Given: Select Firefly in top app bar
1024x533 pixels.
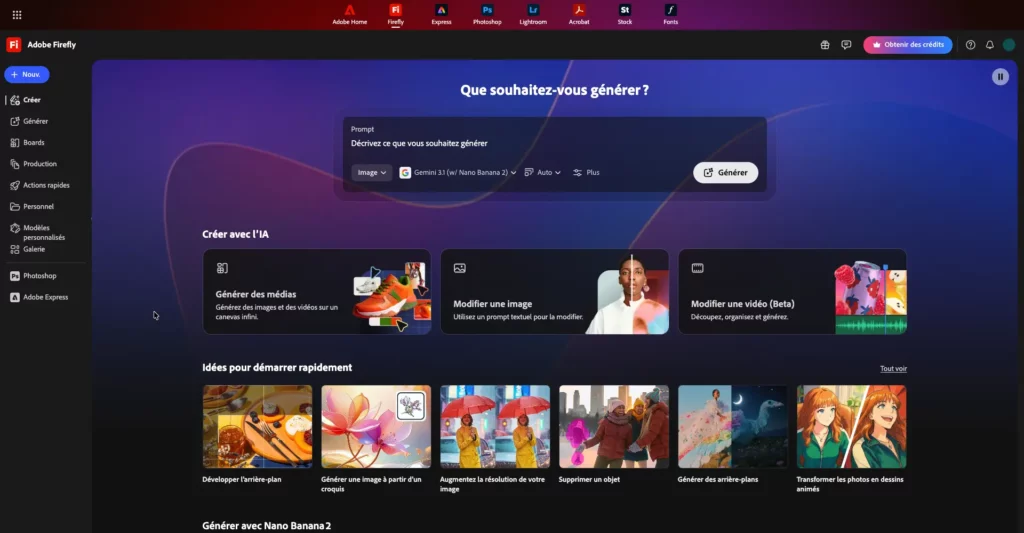Looking at the screenshot, I should [396, 14].
